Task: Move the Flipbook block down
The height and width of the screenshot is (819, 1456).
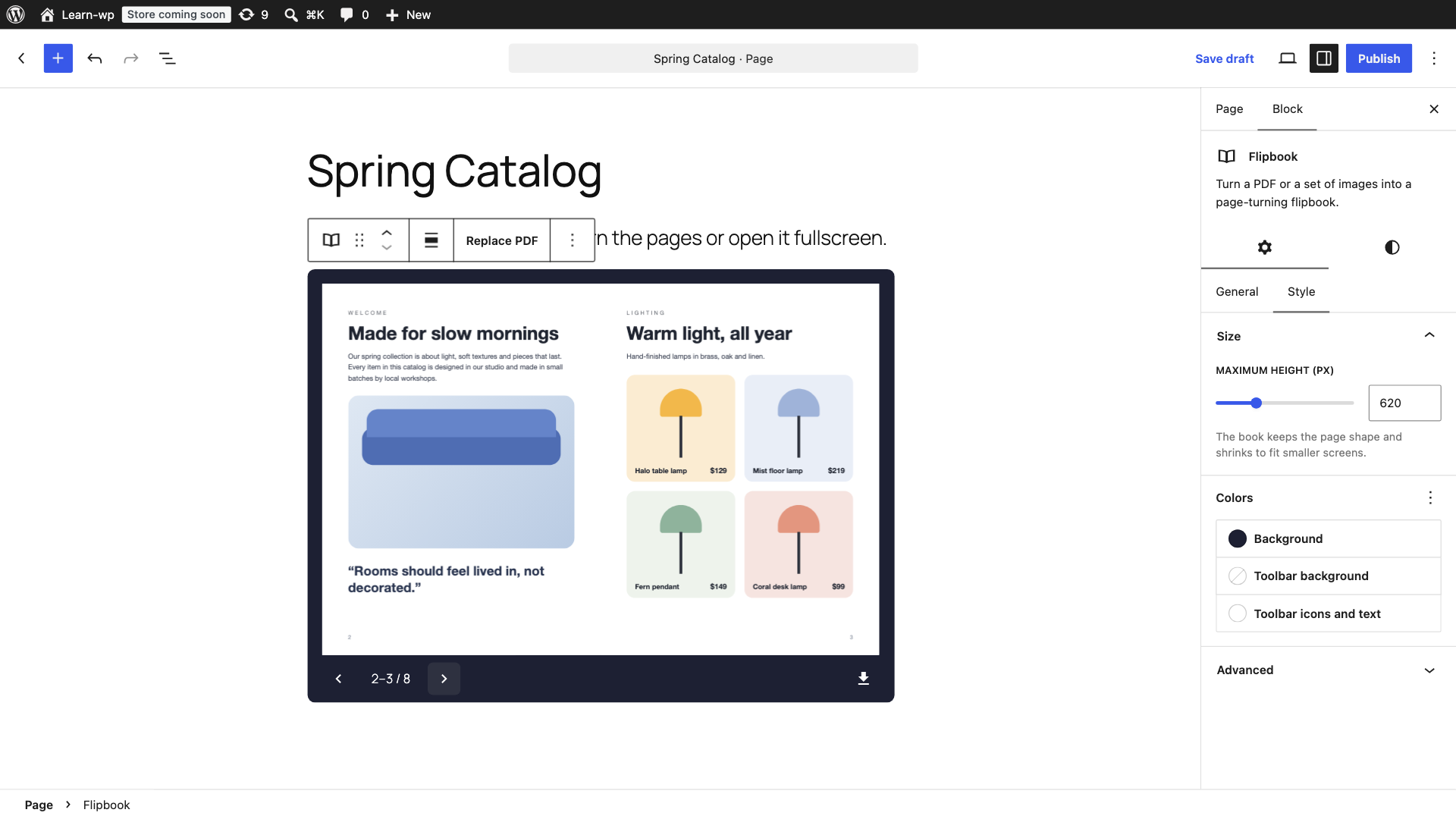Action: (x=387, y=248)
